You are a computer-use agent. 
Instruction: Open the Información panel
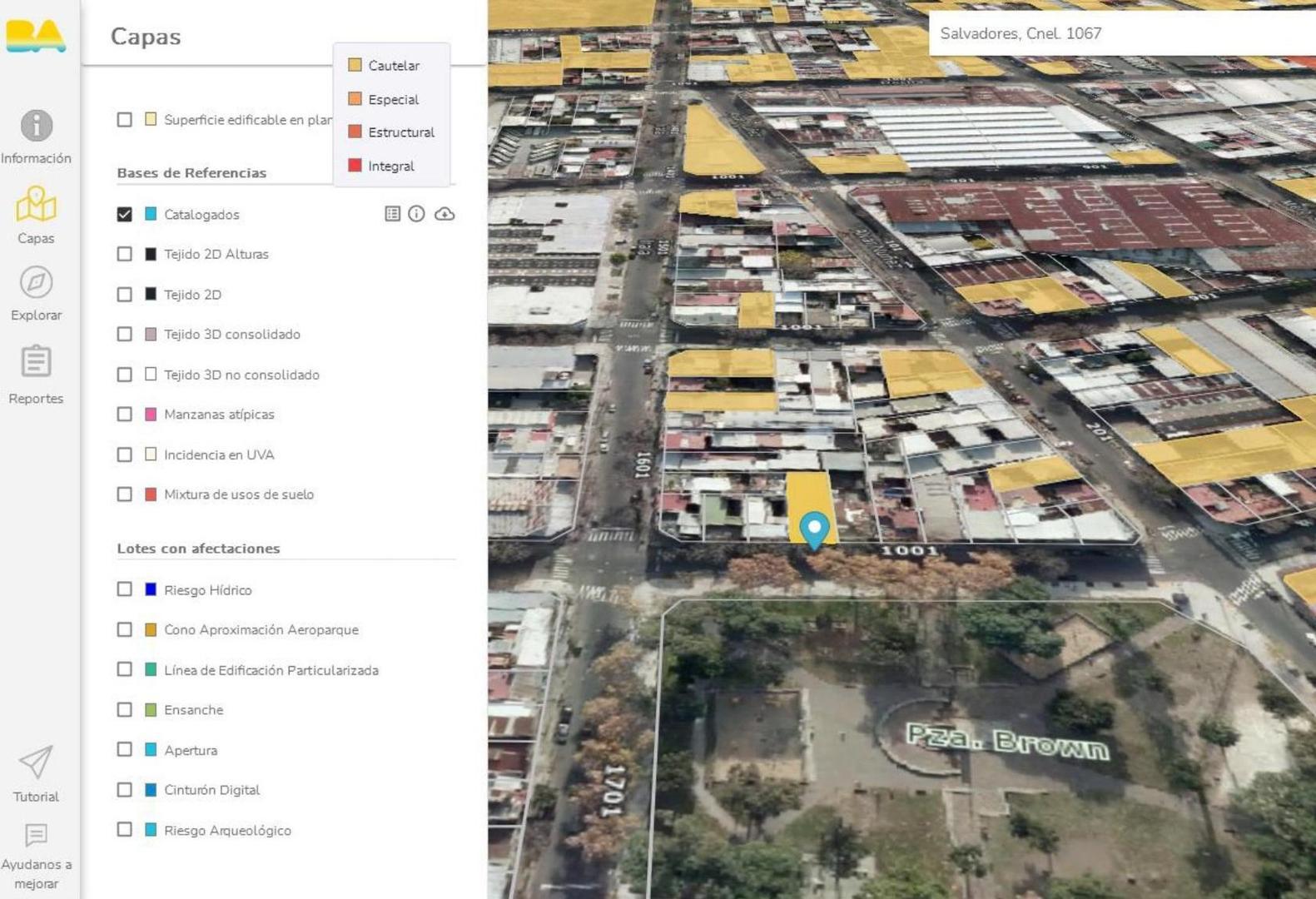pos(36,127)
